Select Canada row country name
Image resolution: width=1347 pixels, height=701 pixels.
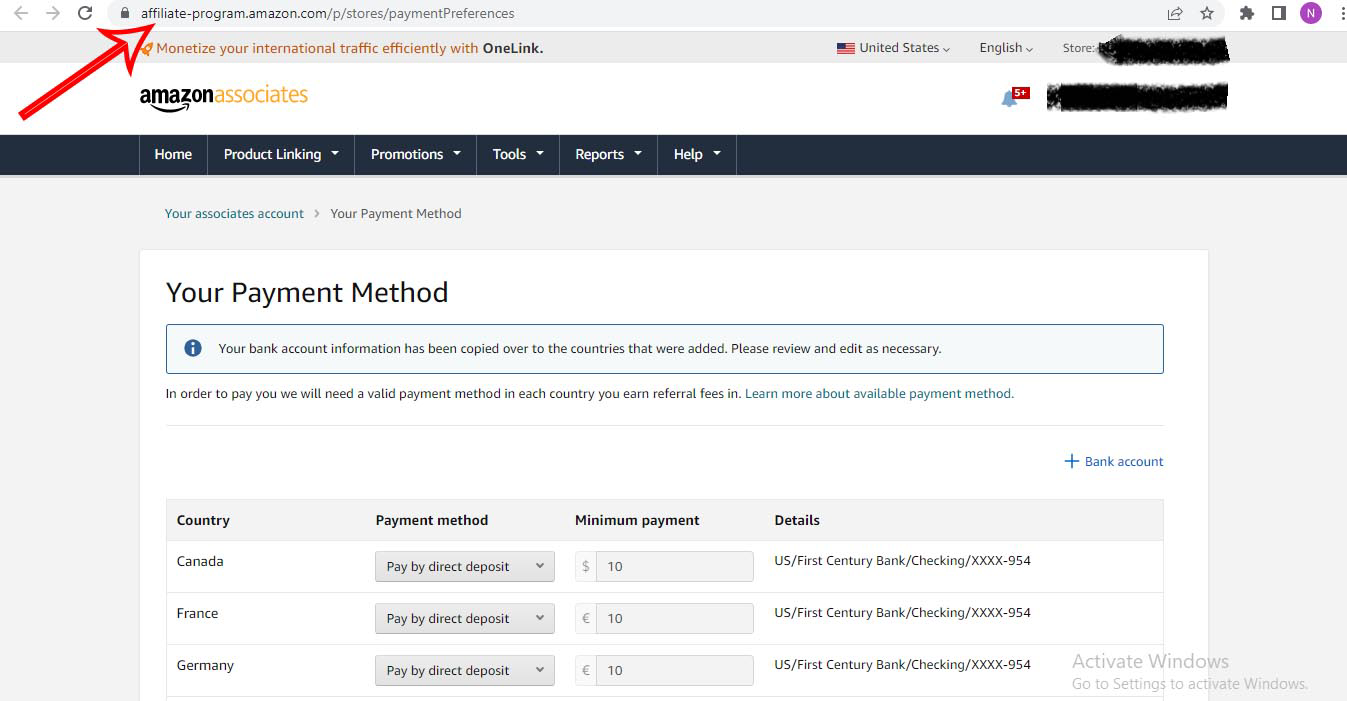pos(200,561)
